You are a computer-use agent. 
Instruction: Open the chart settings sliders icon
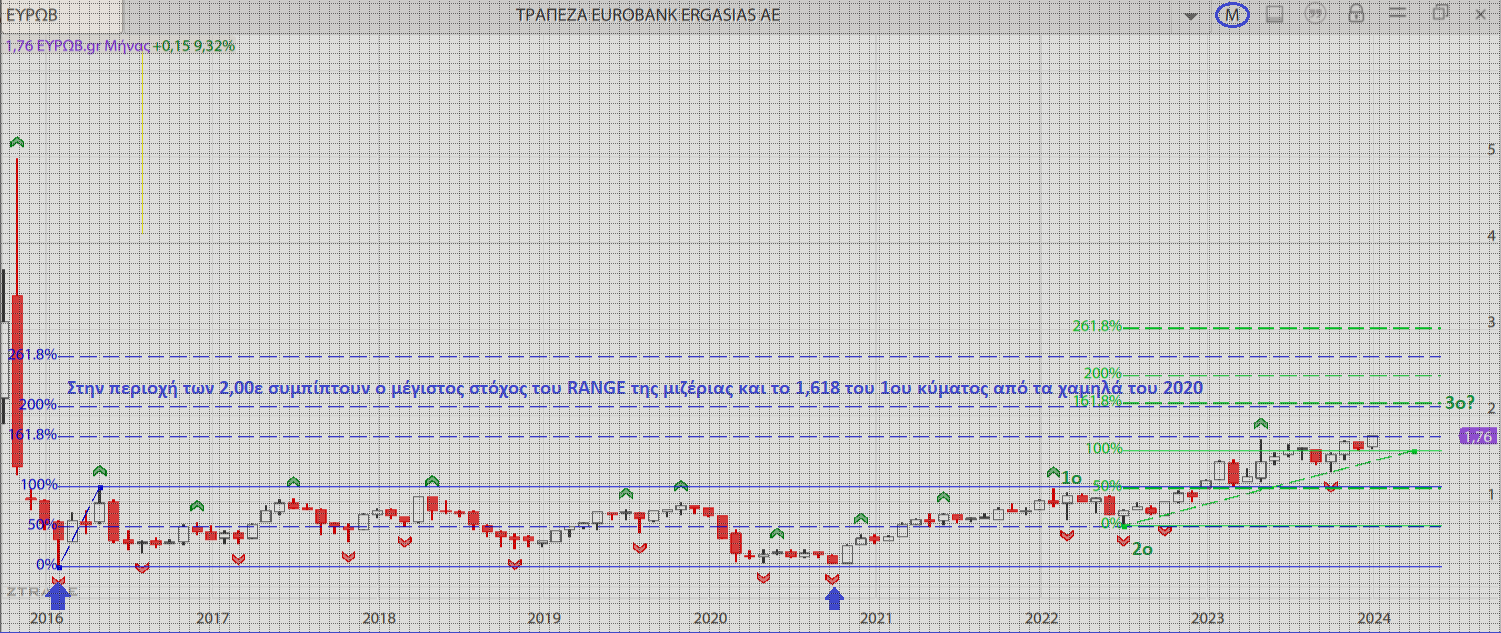(1397, 13)
